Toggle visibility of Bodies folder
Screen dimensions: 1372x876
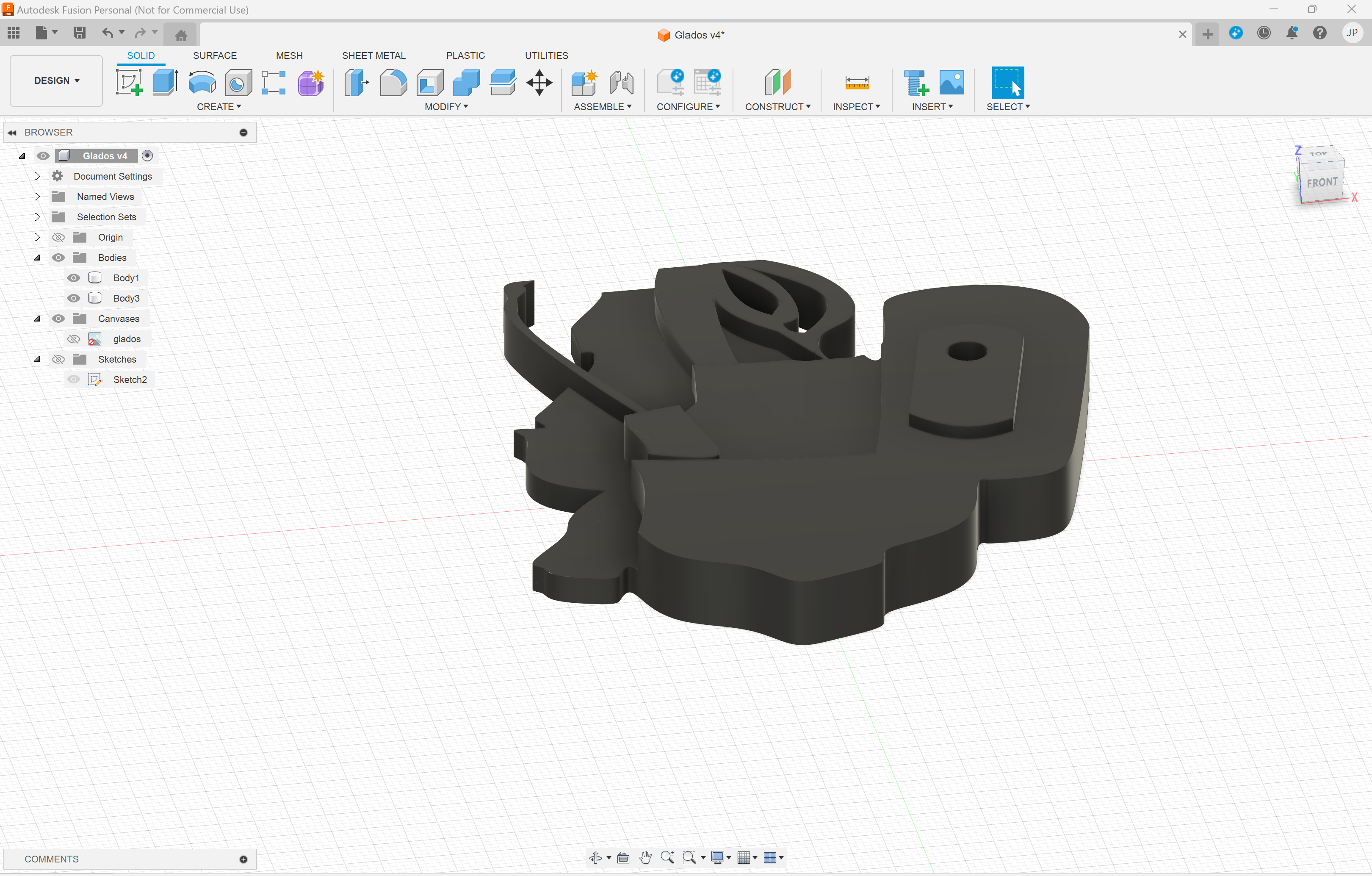tap(58, 258)
